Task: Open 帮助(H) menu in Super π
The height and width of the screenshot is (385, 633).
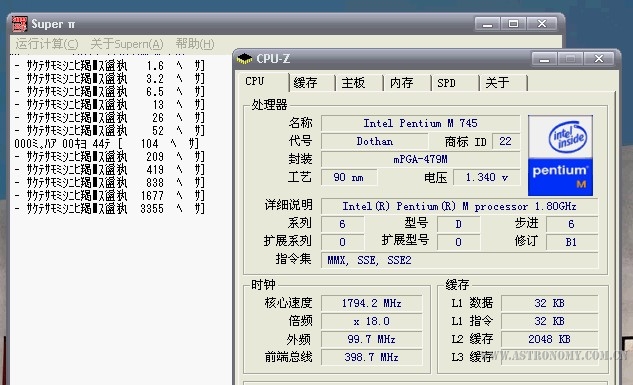Action: 195,44
